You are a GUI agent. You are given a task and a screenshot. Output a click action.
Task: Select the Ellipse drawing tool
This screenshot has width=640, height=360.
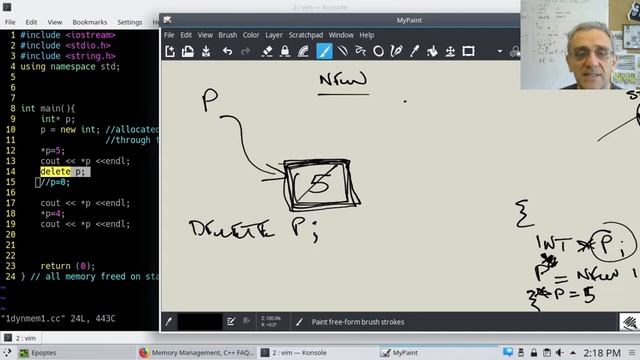(378, 51)
